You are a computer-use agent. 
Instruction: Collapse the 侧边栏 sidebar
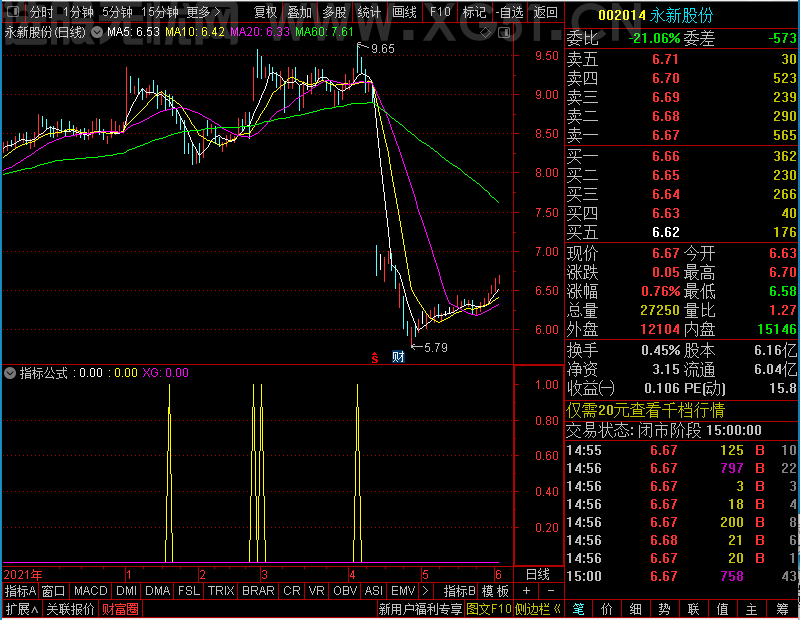click(x=538, y=609)
